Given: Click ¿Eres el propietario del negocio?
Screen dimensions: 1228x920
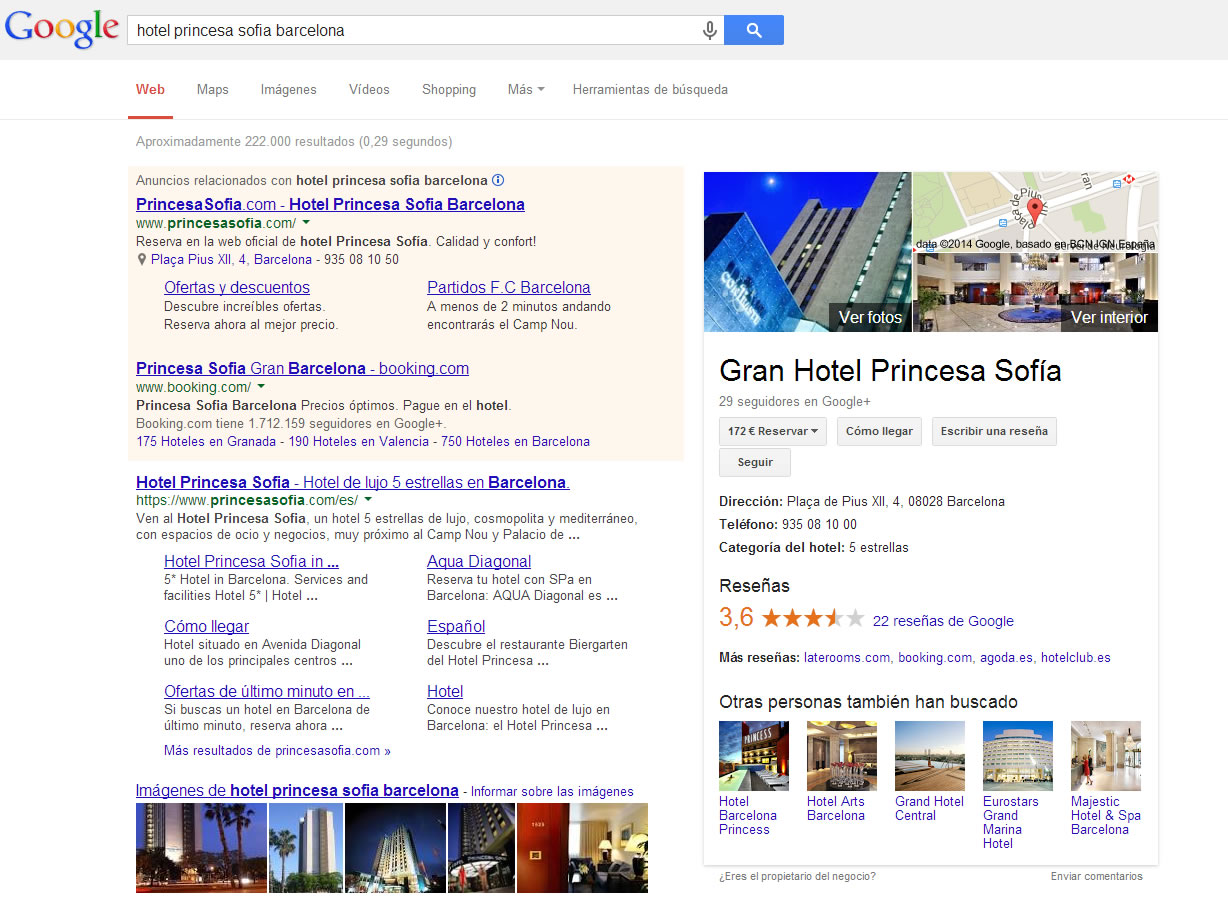Looking at the screenshot, I should [x=797, y=876].
